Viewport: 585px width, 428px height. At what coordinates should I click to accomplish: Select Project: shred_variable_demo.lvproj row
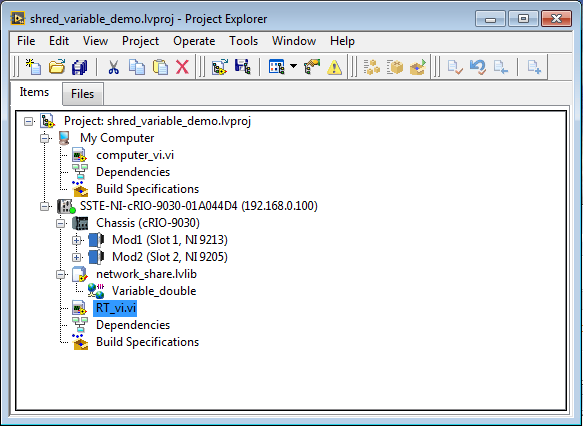[157, 121]
